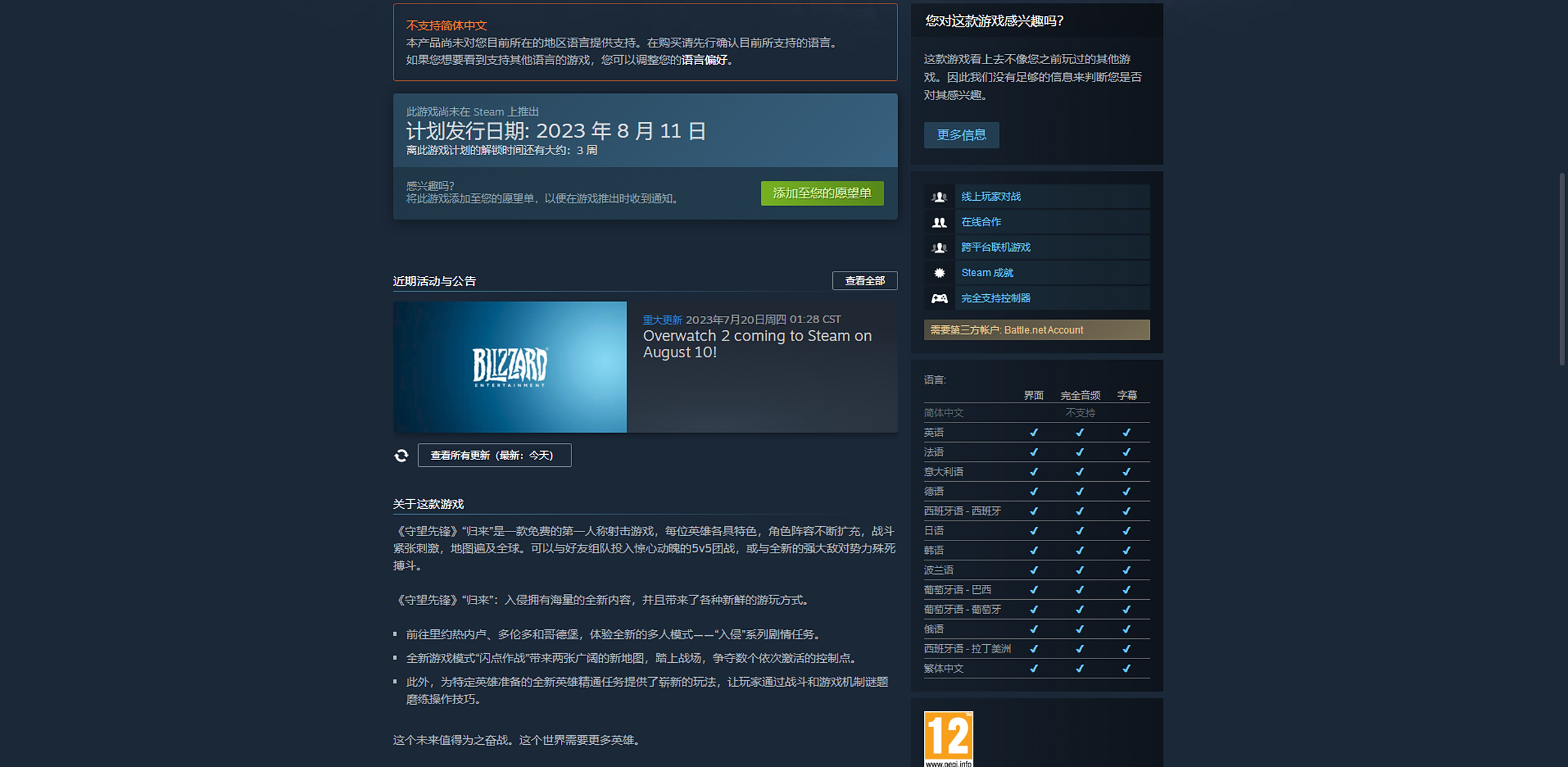Click the 西班牙语 - 西班牙 language row label

point(962,511)
